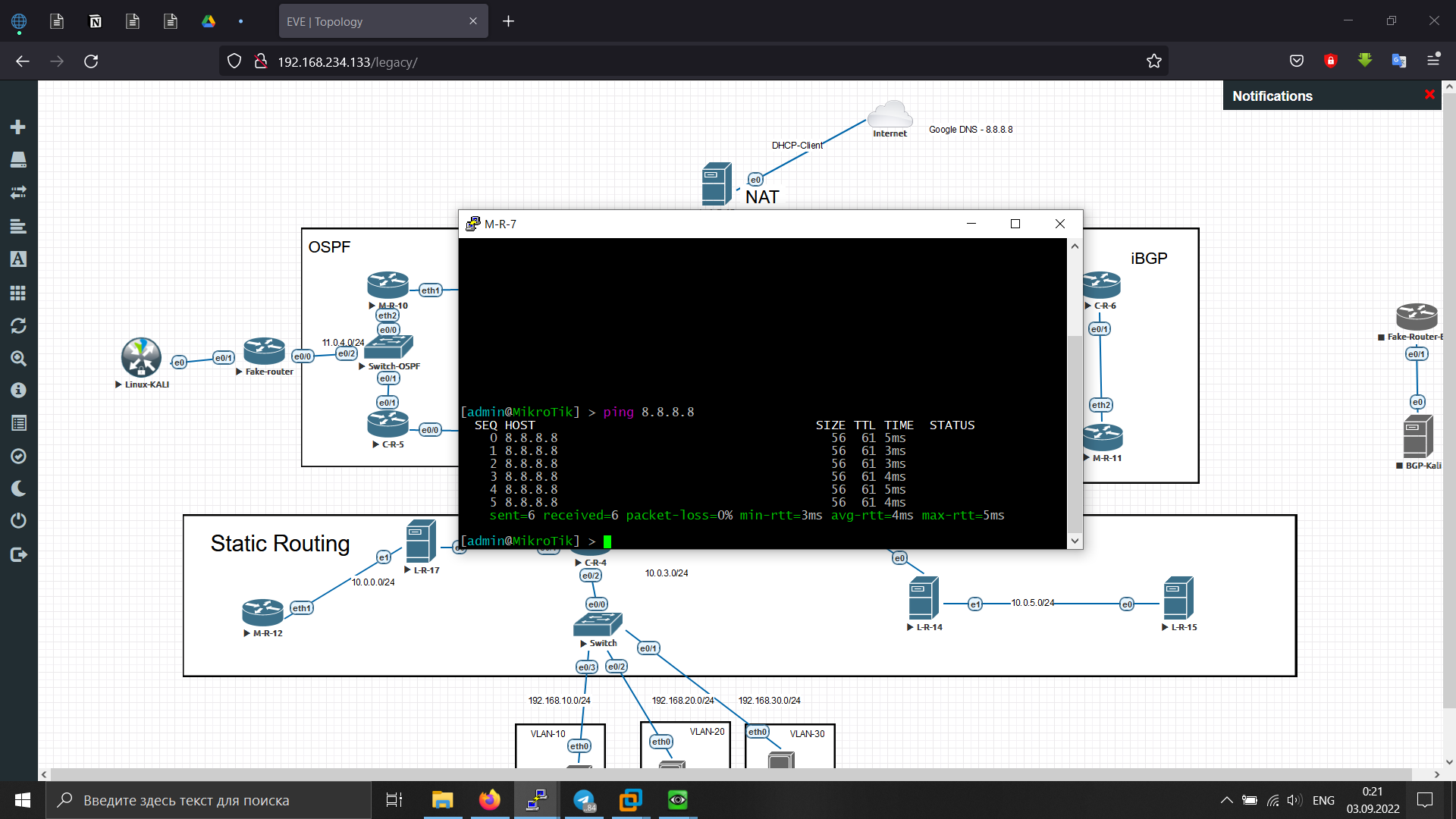Click the Lock lab checkmark icon
This screenshot has width=1456, height=819.
point(18,456)
